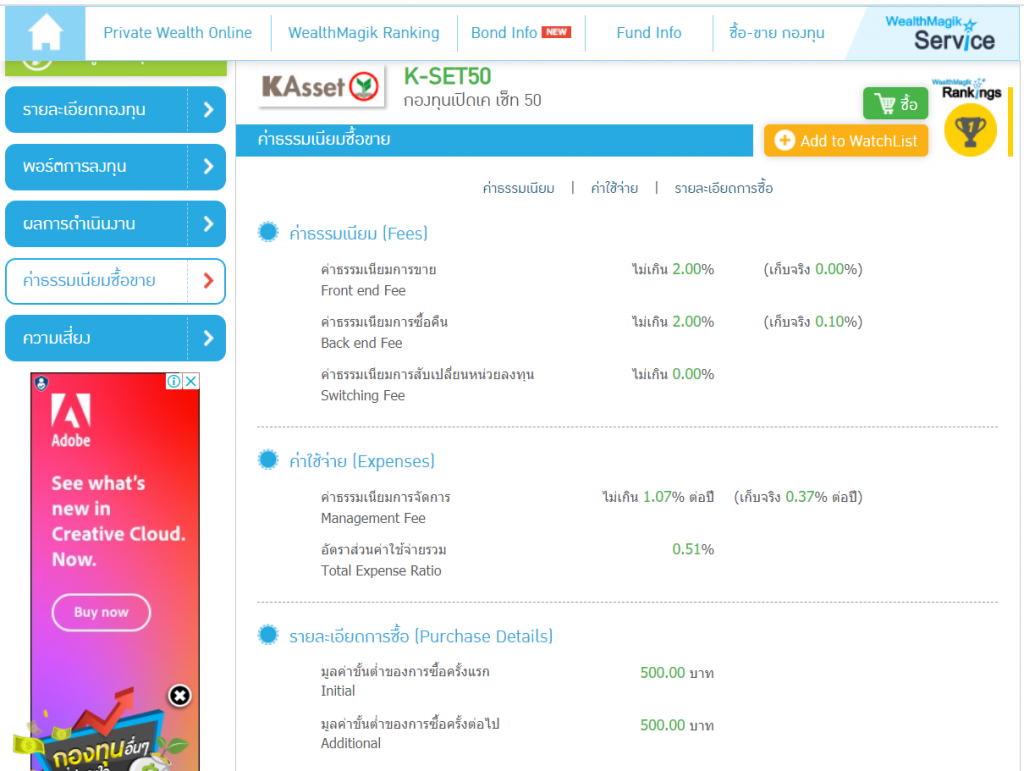Open พอร์ตการลงทุน sidebar section
Screen dimensions: 1024x771
(116, 167)
